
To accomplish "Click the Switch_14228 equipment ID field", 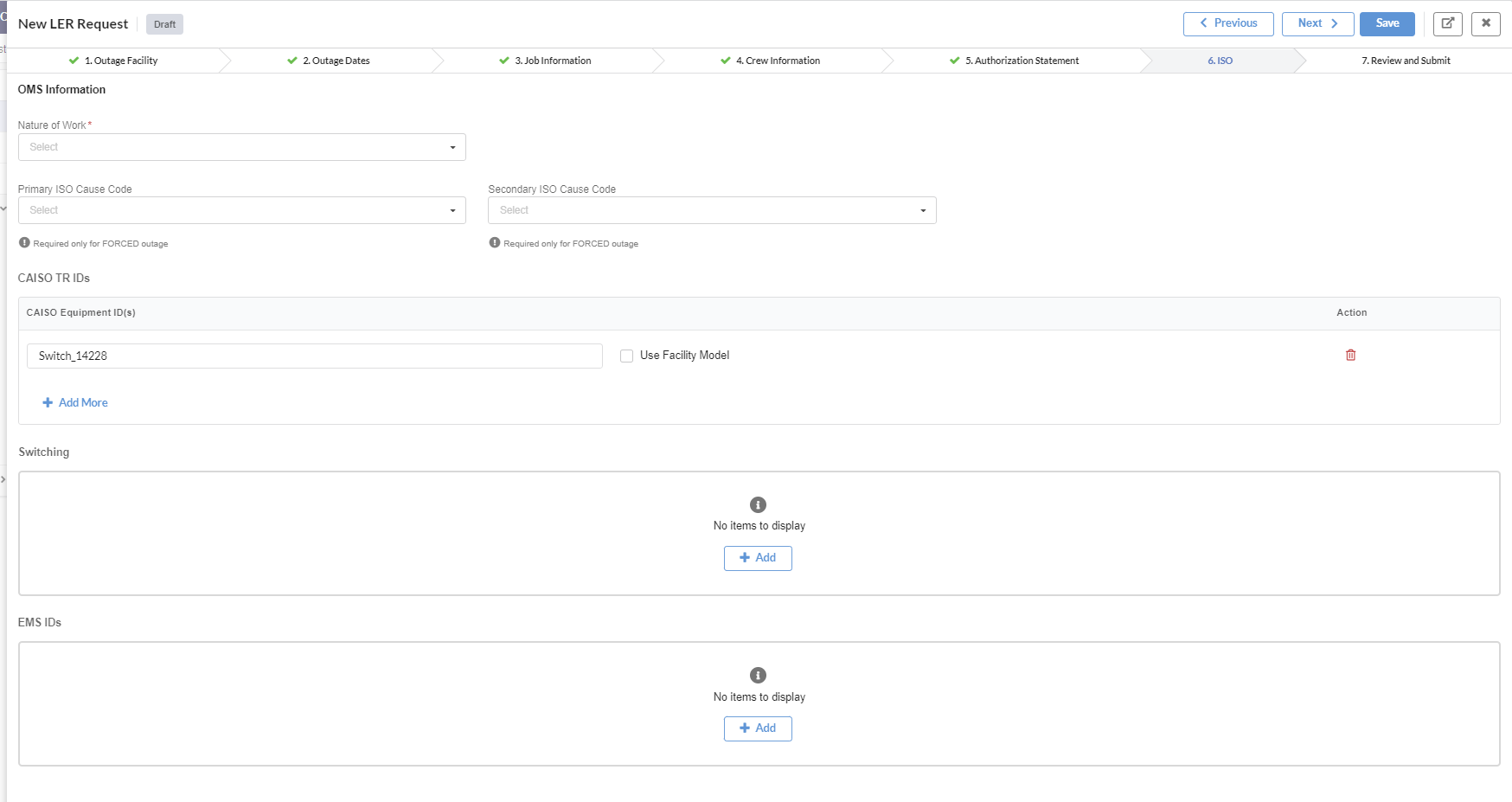I will click(314, 356).
